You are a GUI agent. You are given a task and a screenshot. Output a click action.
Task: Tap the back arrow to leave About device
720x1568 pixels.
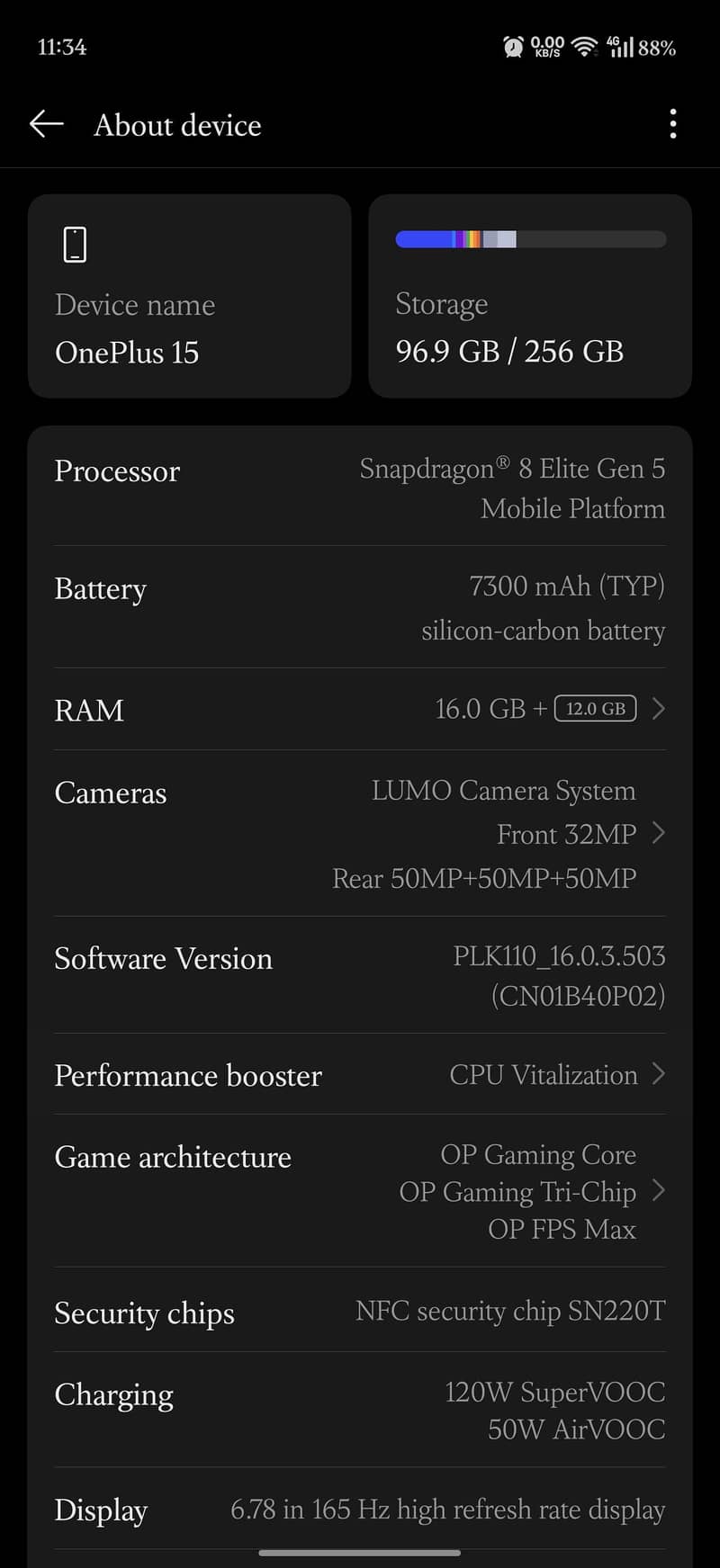[x=46, y=124]
